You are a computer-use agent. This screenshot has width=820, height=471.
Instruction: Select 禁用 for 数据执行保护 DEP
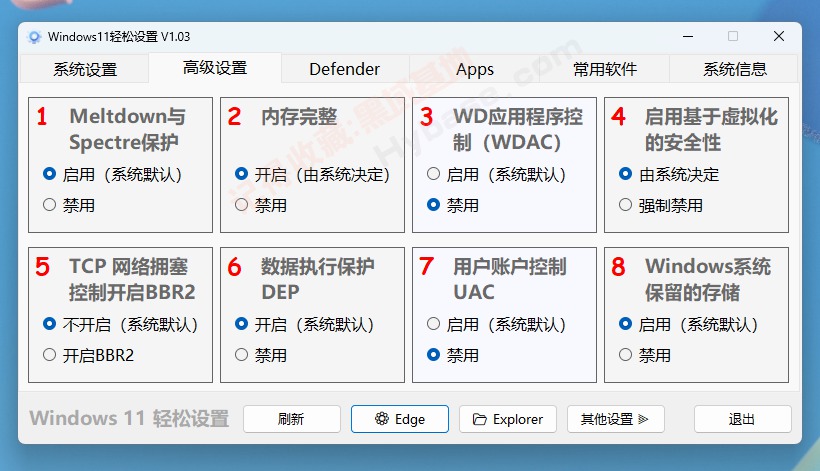tap(261, 355)
